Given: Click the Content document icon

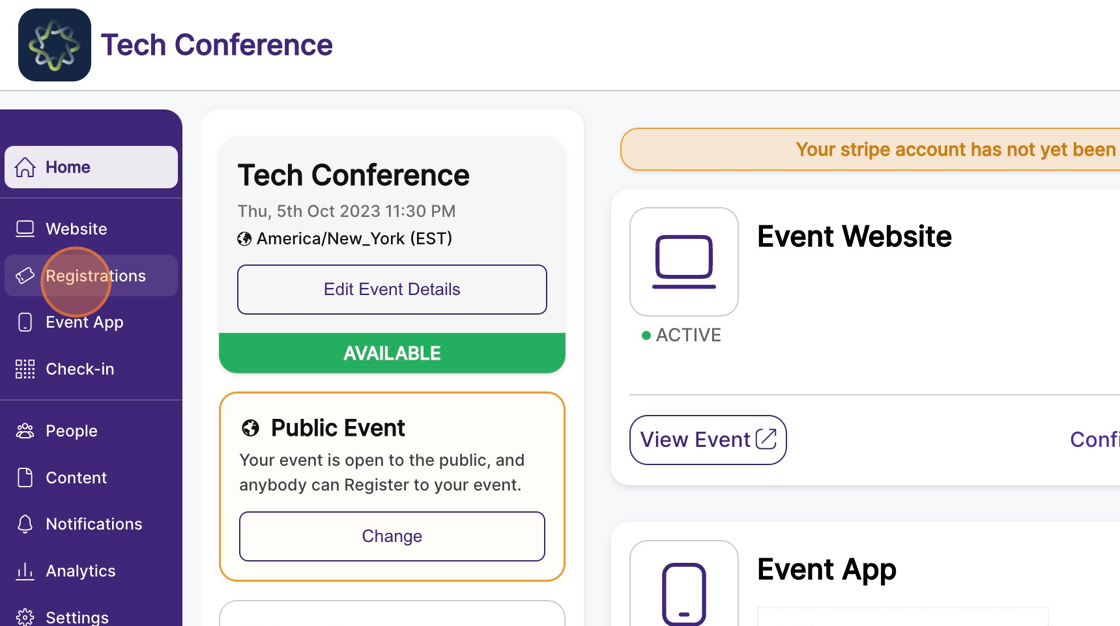Looking at the screenshot, I should (25, 477).
